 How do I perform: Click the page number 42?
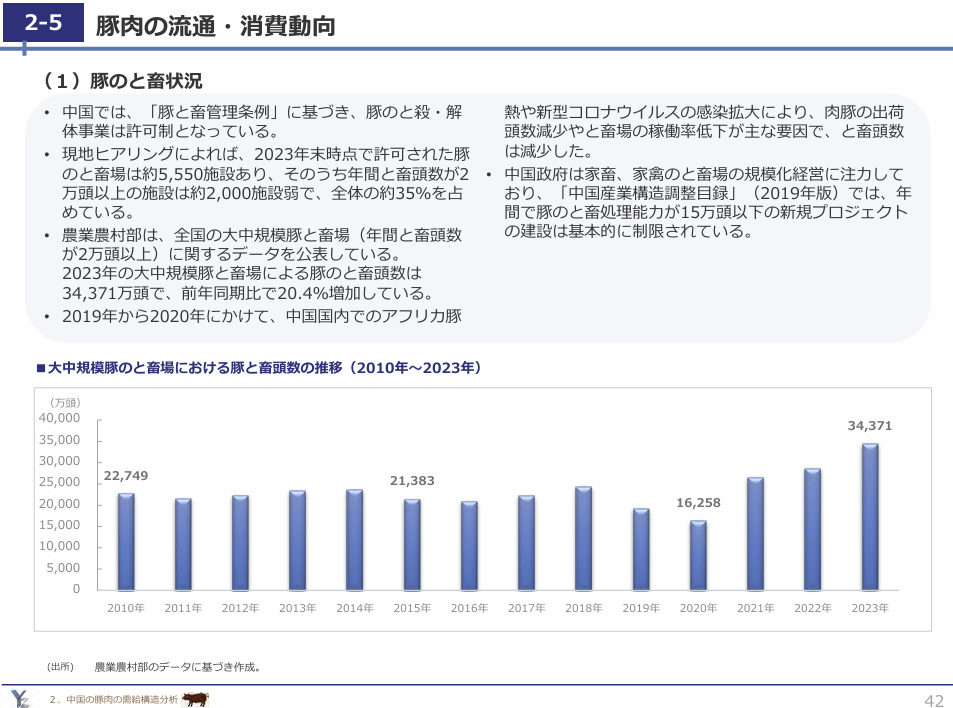935,699
